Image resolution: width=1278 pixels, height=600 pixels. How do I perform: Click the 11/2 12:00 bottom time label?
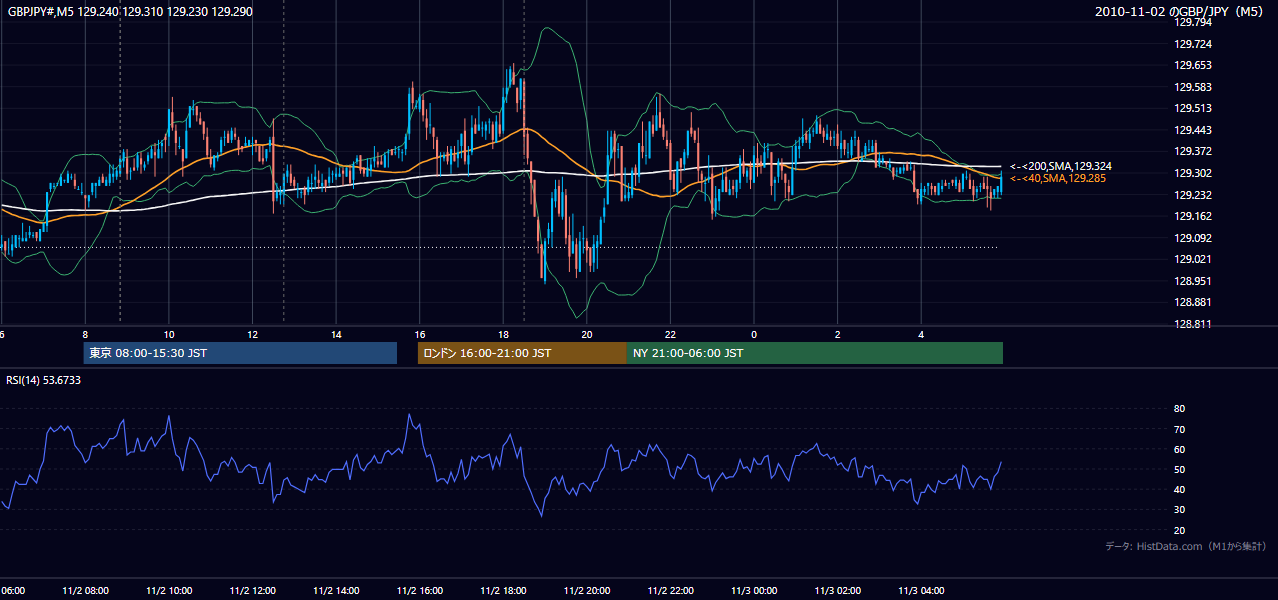pyautogui.click(x=253, y=591)
